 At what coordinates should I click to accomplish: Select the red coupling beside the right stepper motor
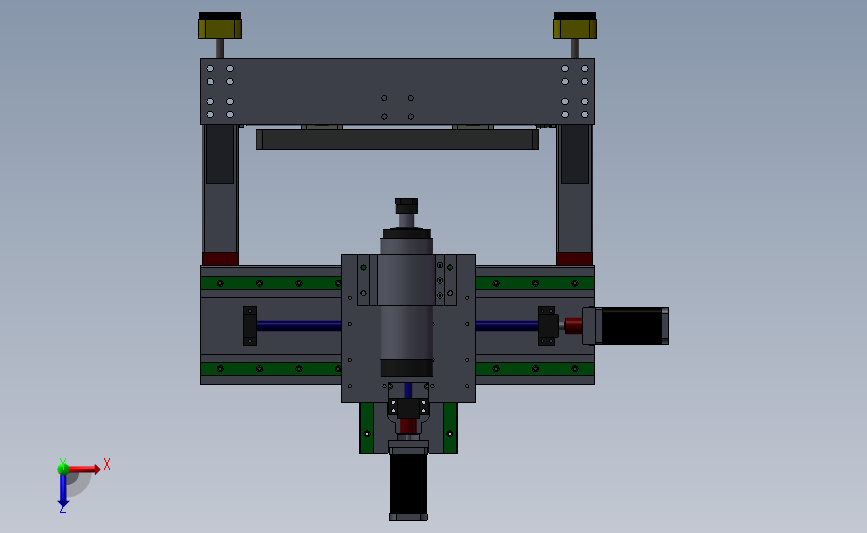[x=573, y=326]
